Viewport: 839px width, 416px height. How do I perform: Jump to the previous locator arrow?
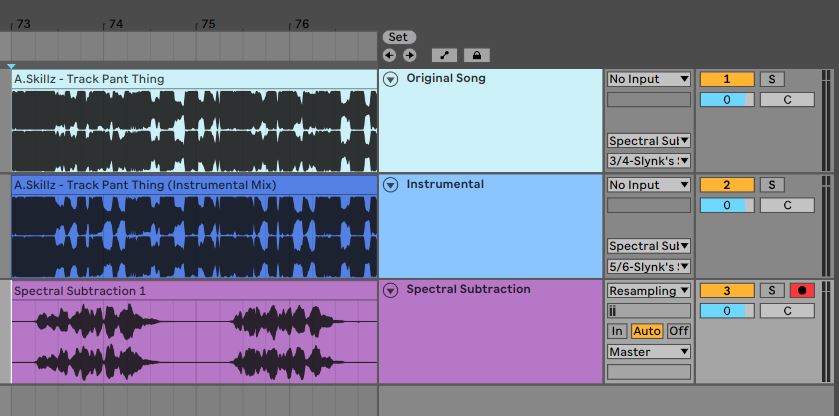coord(390,55)
